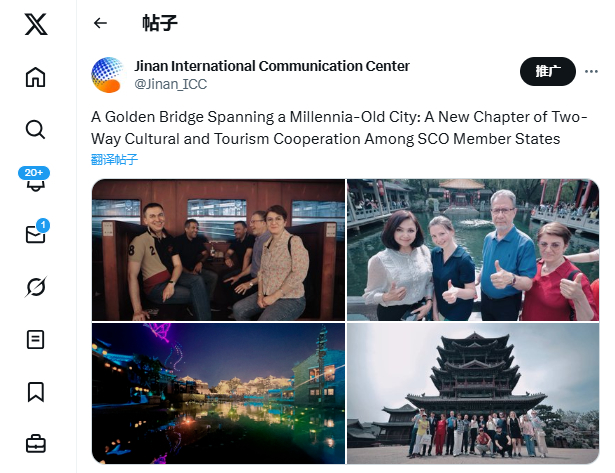This screenshot has width=615, height=473.
Task: Go to the Home feed icon
Action: point(36,77)
